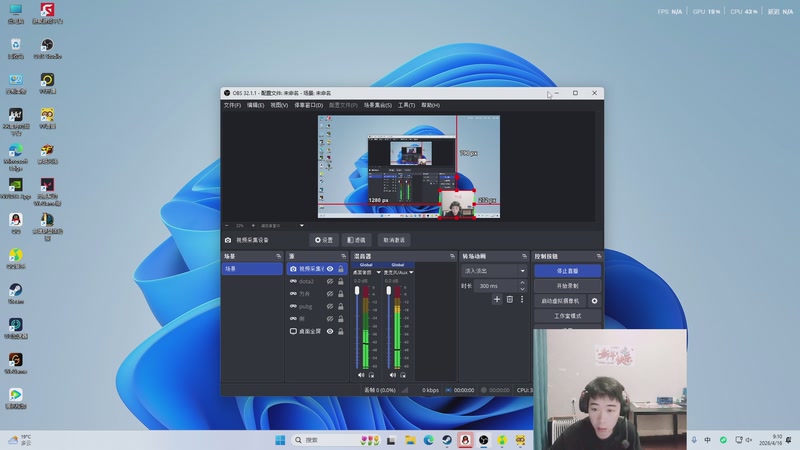Hide the 桌面全屏 source
800x450 pixels.
pos(330,332)
